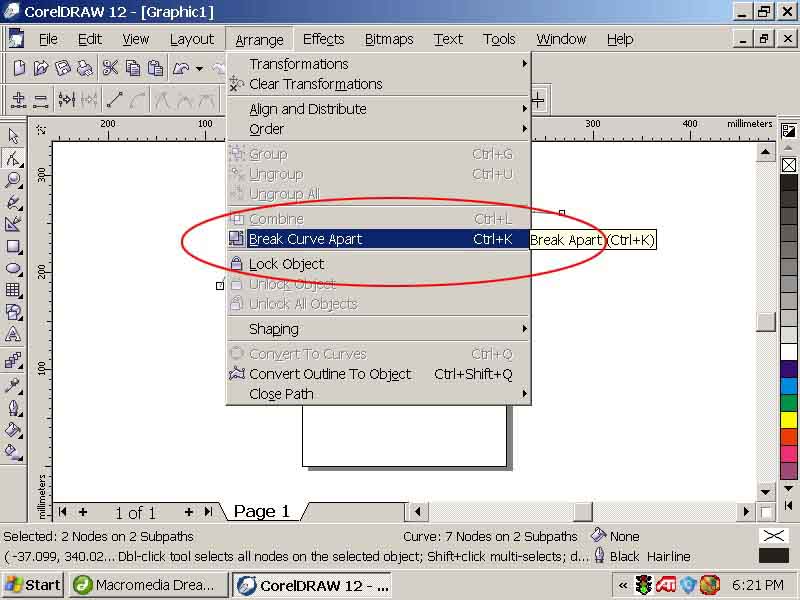Go to last page navigation button

(208, 511)
